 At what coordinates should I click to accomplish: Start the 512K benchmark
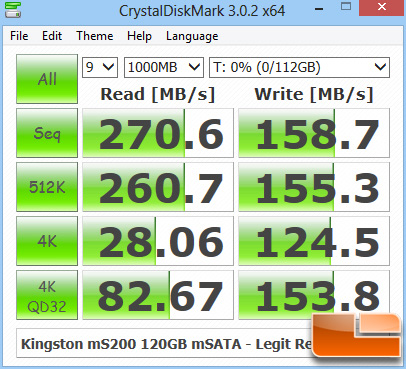(x=47, y=187)
